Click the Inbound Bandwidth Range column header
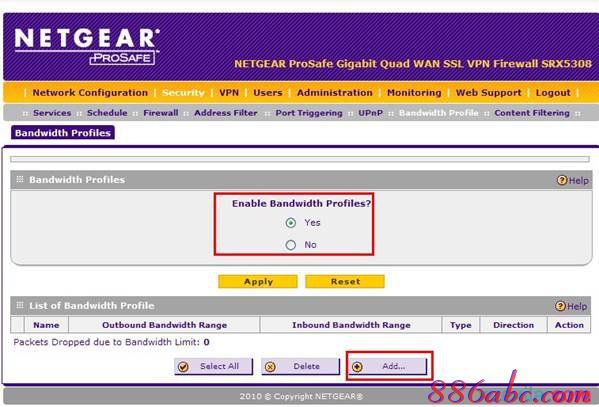The height and width of the screenshot is (407, 599). [351, 325]
